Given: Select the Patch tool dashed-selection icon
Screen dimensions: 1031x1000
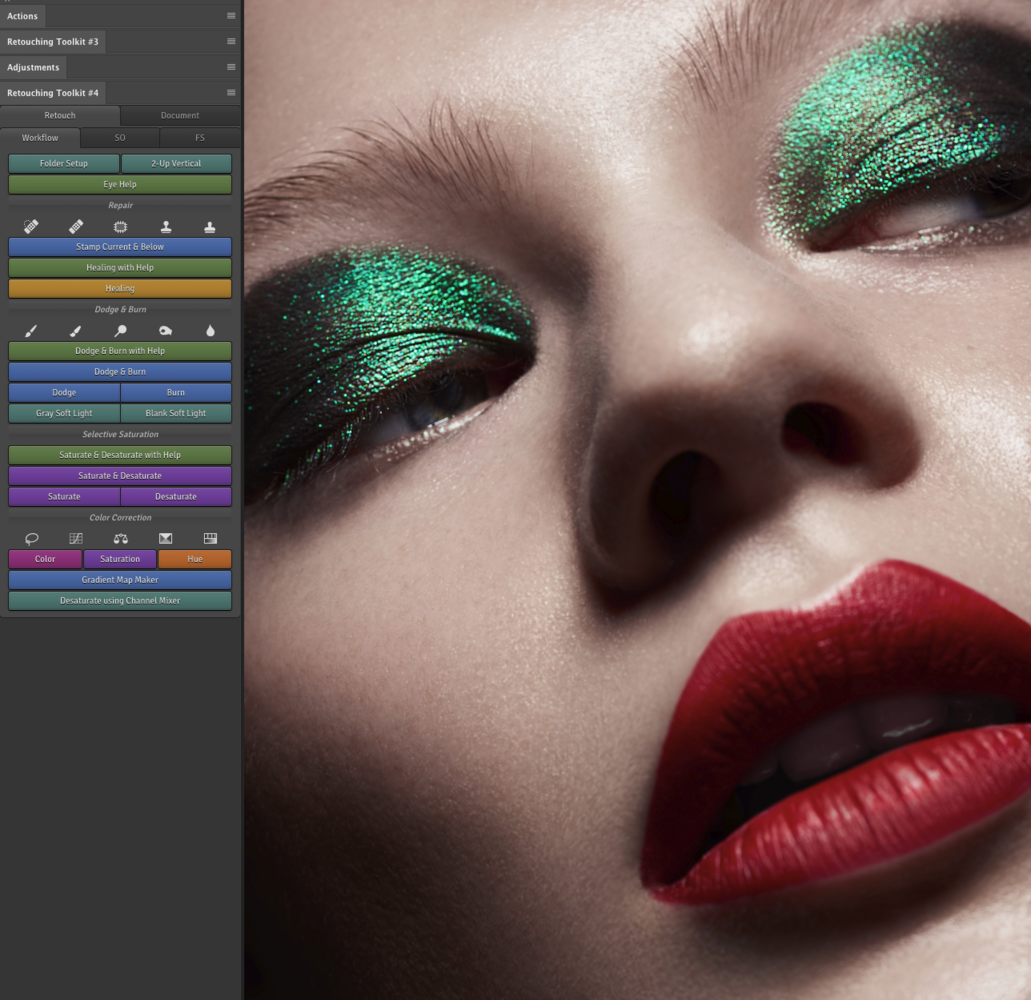Looking at the screenshot, I should coord(120,226).
